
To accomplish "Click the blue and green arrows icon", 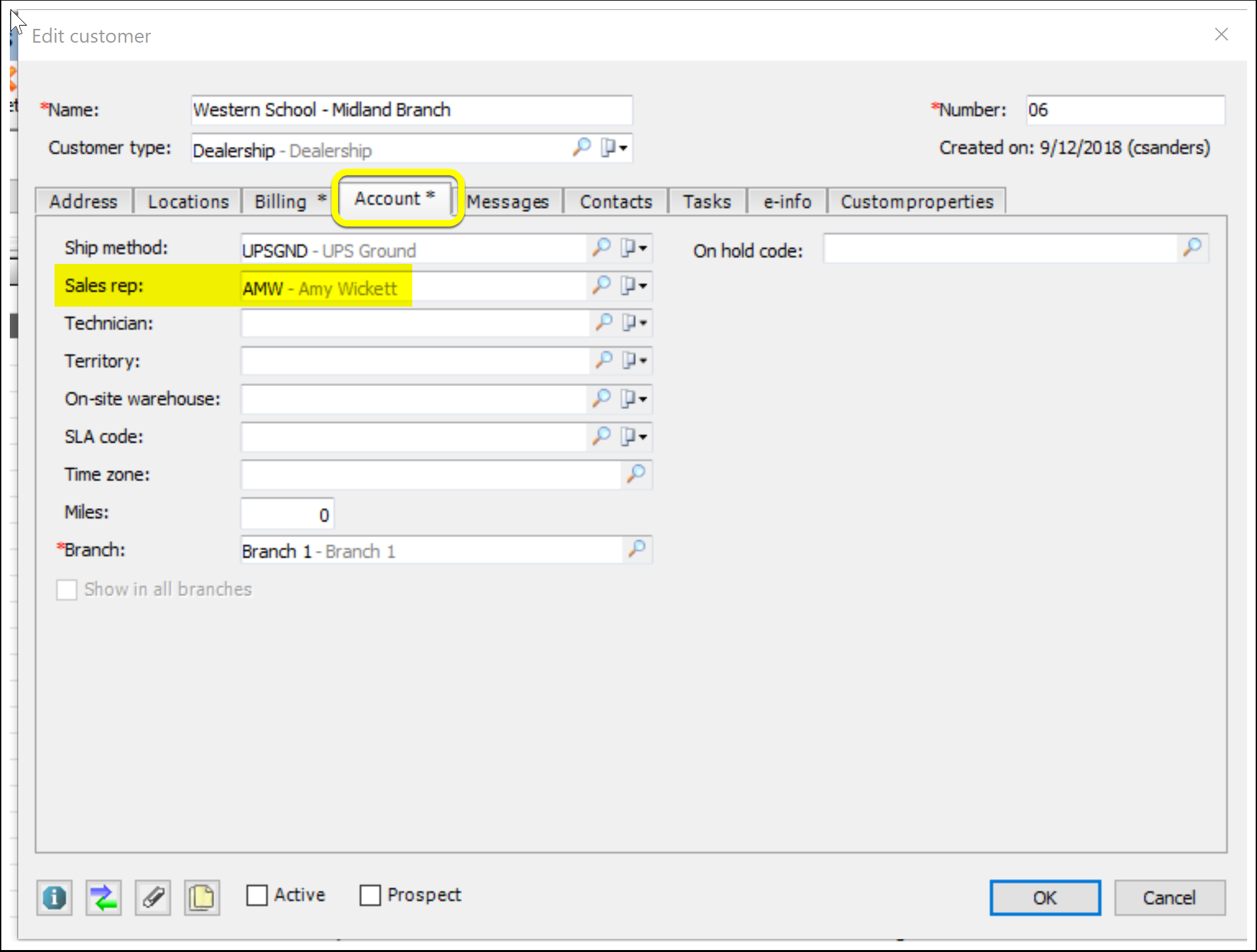I will pyautogui.click(x=104, y=897).
